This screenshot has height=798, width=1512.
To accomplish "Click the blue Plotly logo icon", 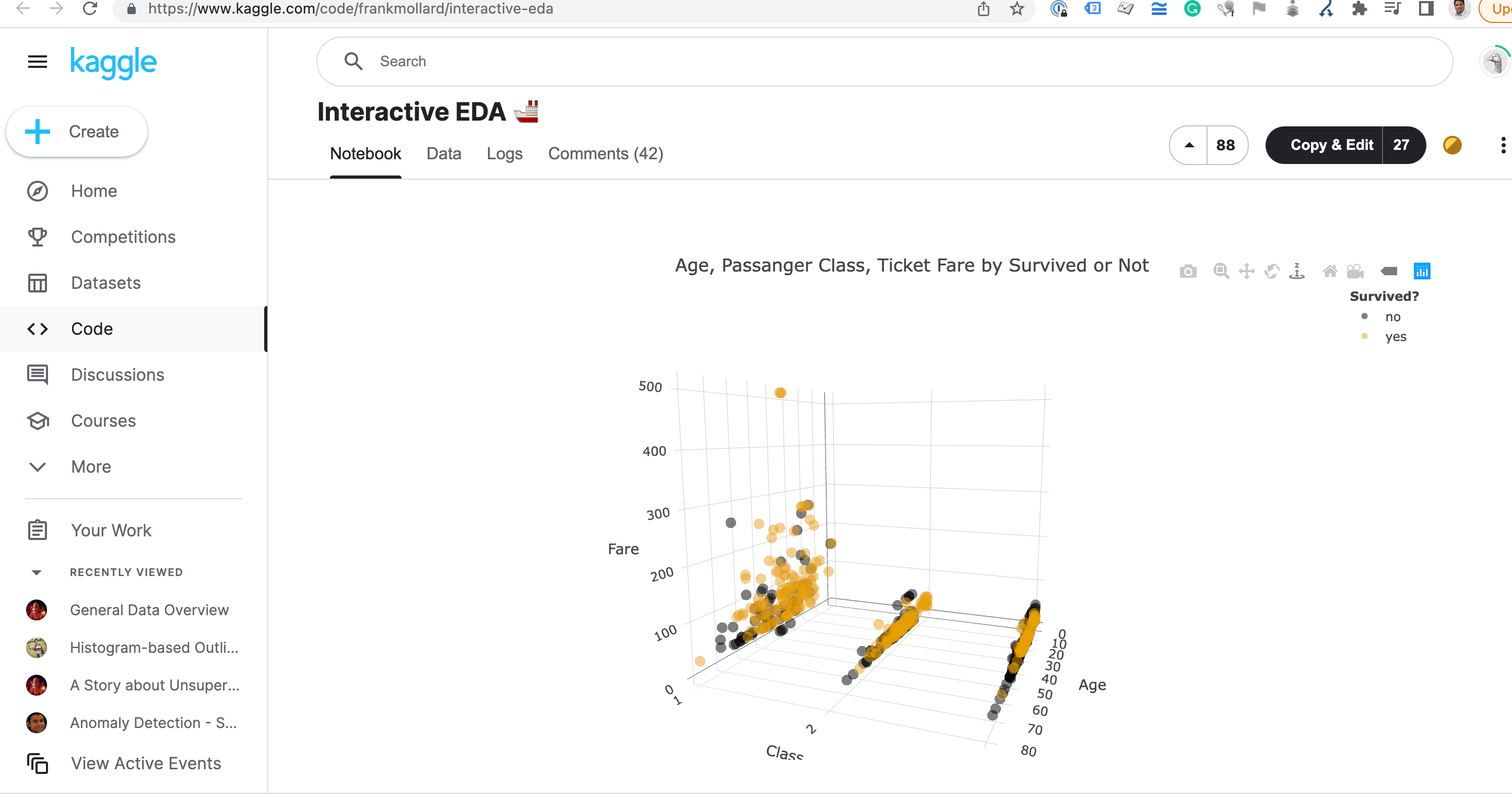I will tap(1422, 271).
